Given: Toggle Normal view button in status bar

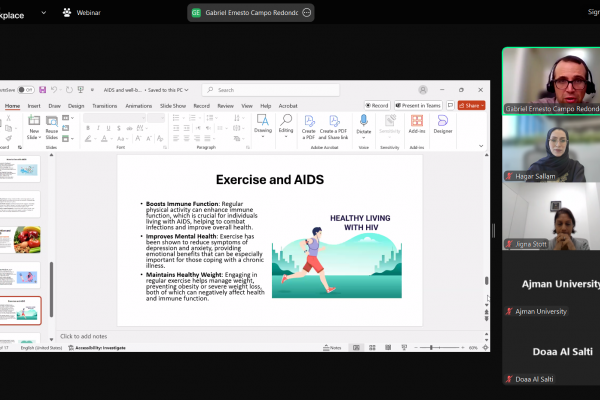Looking at the screenshot, I should (x=356, y=348).
